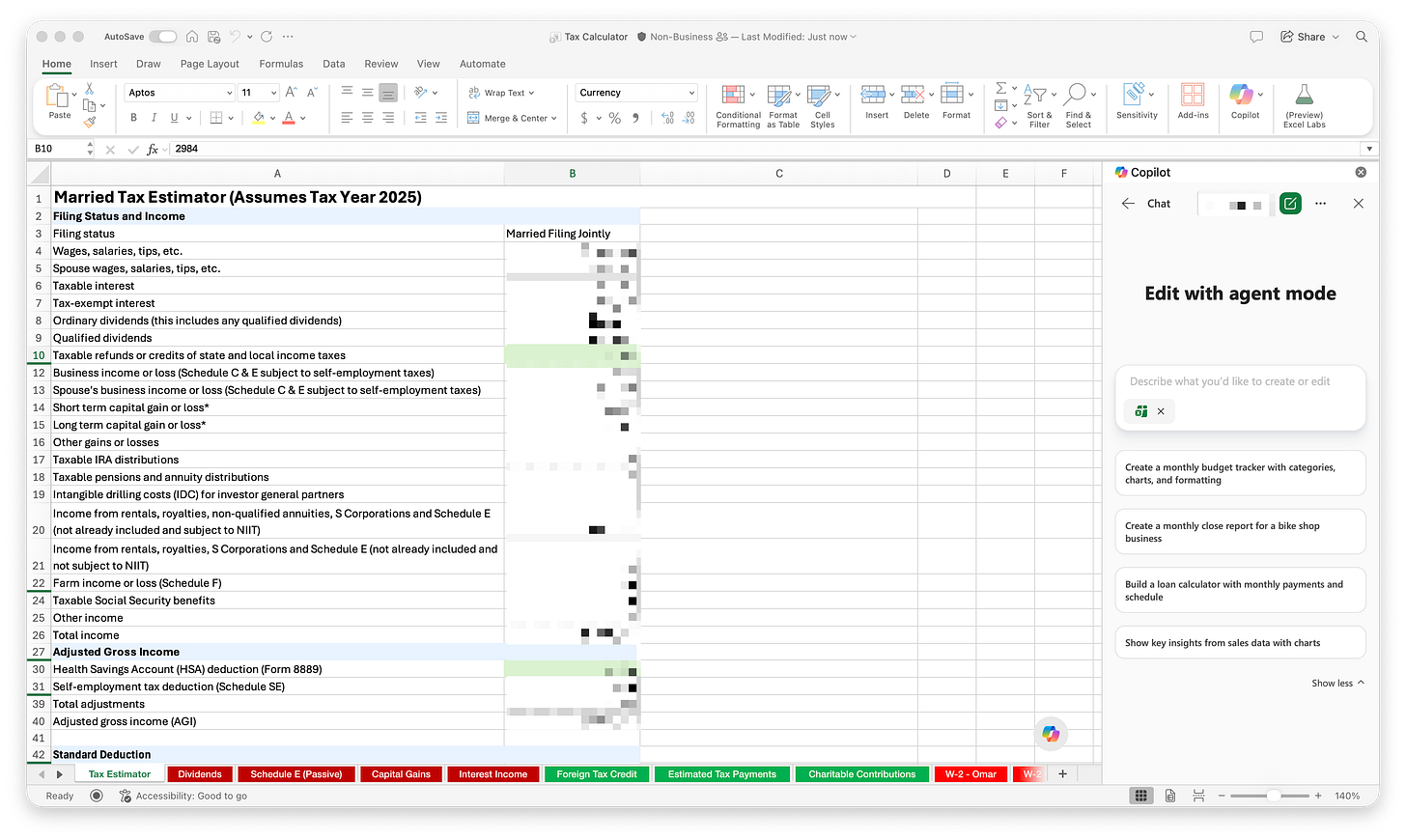Screen dimensions: 1406x840
Task: Click Show less in Copilot pane
Action: coord(1337,683)
